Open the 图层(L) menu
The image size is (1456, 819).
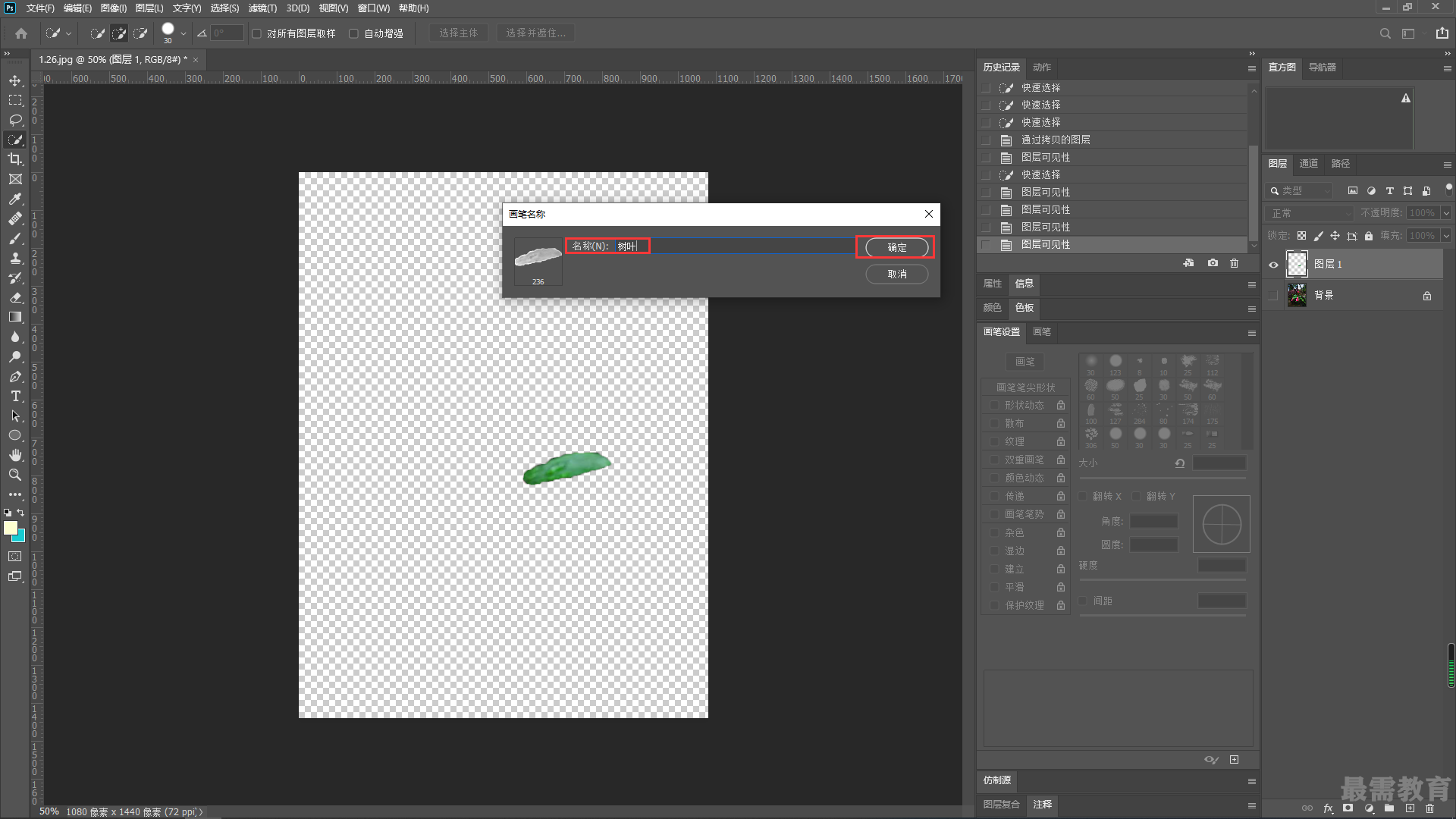(x=149, y=8)
